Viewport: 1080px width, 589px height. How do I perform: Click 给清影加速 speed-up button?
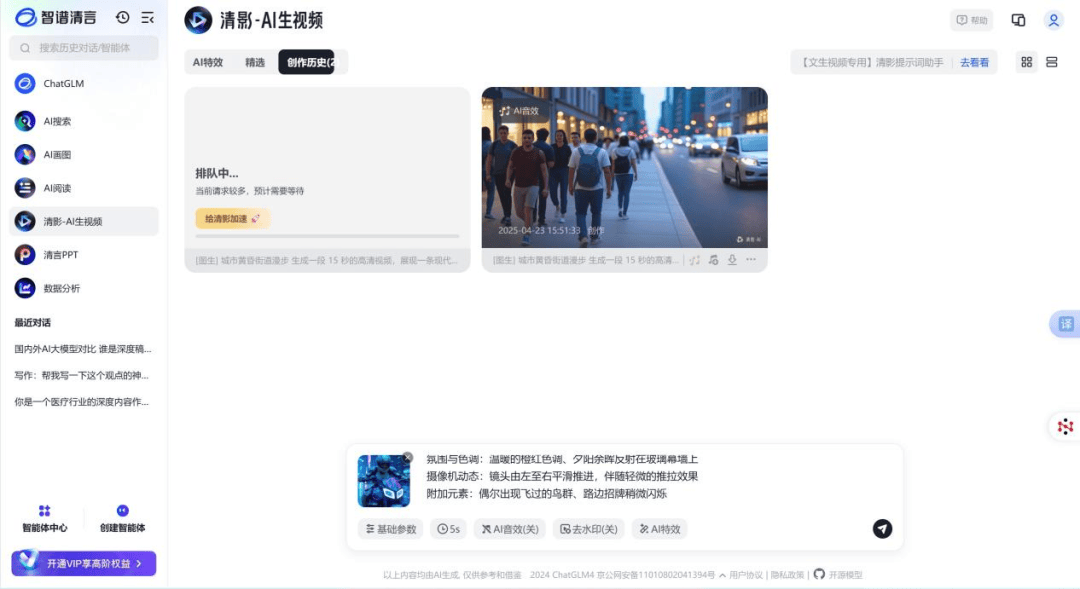pyautogui.click(x=232, y=218)
